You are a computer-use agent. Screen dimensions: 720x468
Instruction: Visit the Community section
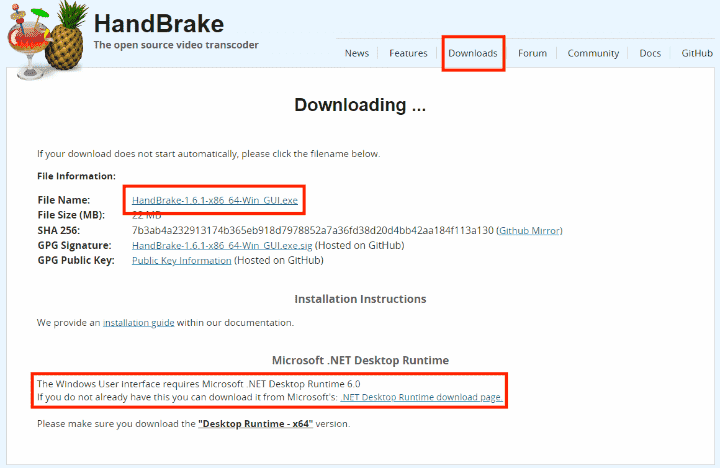click(593, 53)
